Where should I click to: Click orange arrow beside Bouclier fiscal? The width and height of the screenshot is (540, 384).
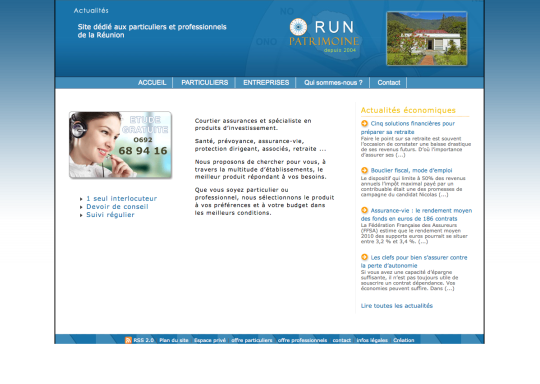click(364, 170)
